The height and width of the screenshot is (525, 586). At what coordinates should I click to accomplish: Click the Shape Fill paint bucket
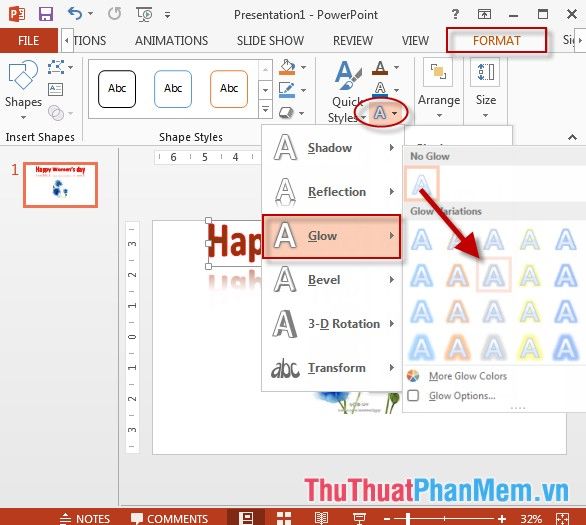[x=287, y=67]
